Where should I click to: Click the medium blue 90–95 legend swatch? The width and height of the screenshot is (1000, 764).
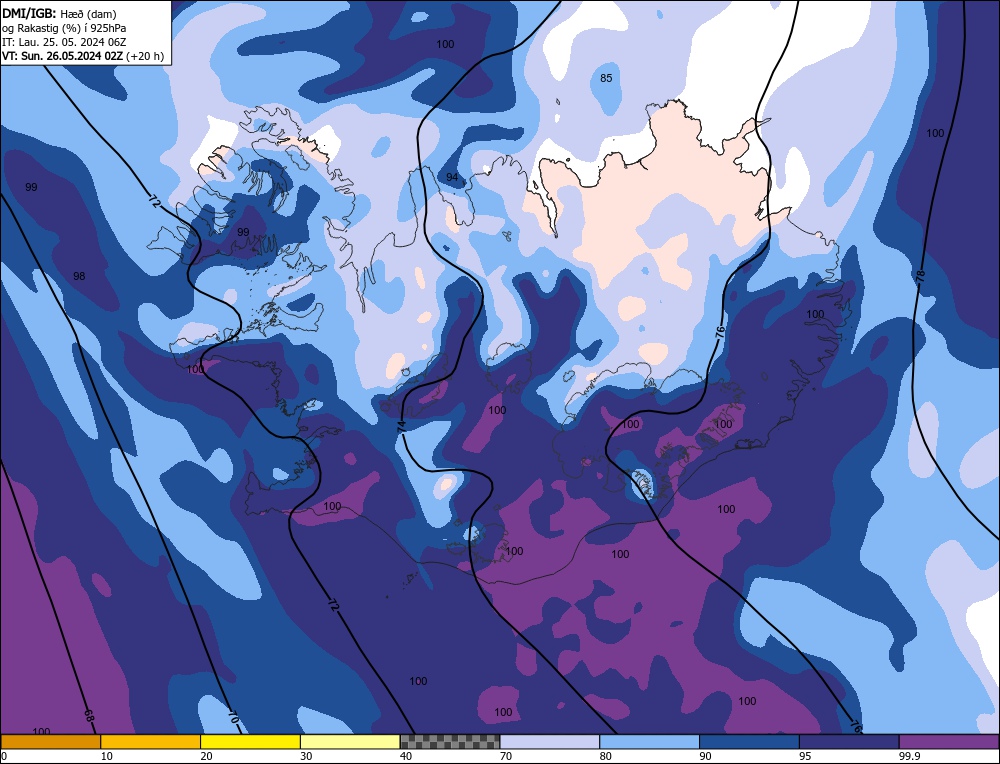click(749, 742)
